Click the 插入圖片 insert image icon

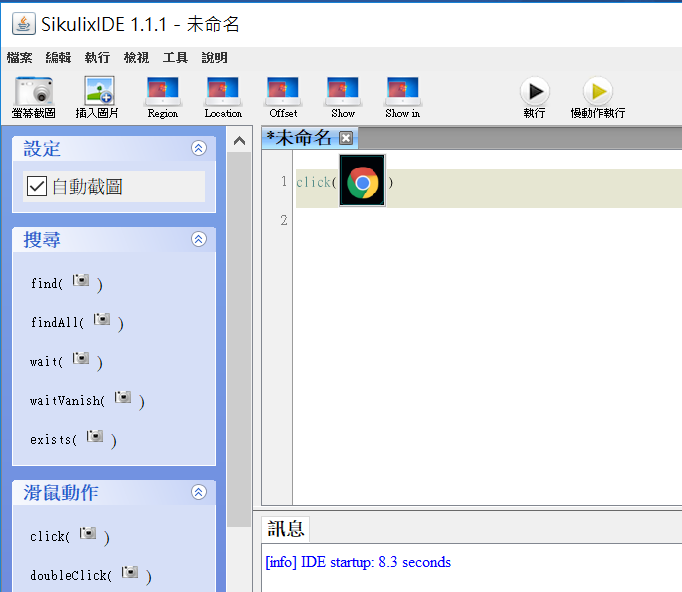(99, 90)
